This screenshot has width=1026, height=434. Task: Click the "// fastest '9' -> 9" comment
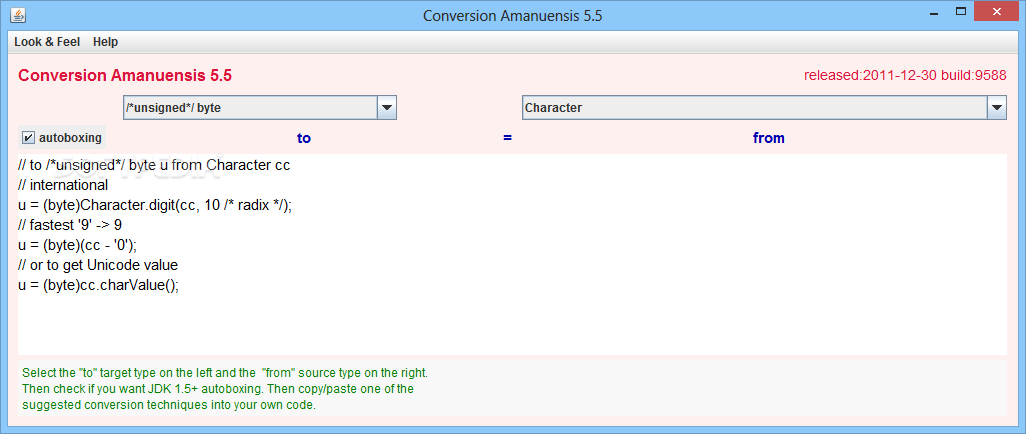(x=70, y=225)
